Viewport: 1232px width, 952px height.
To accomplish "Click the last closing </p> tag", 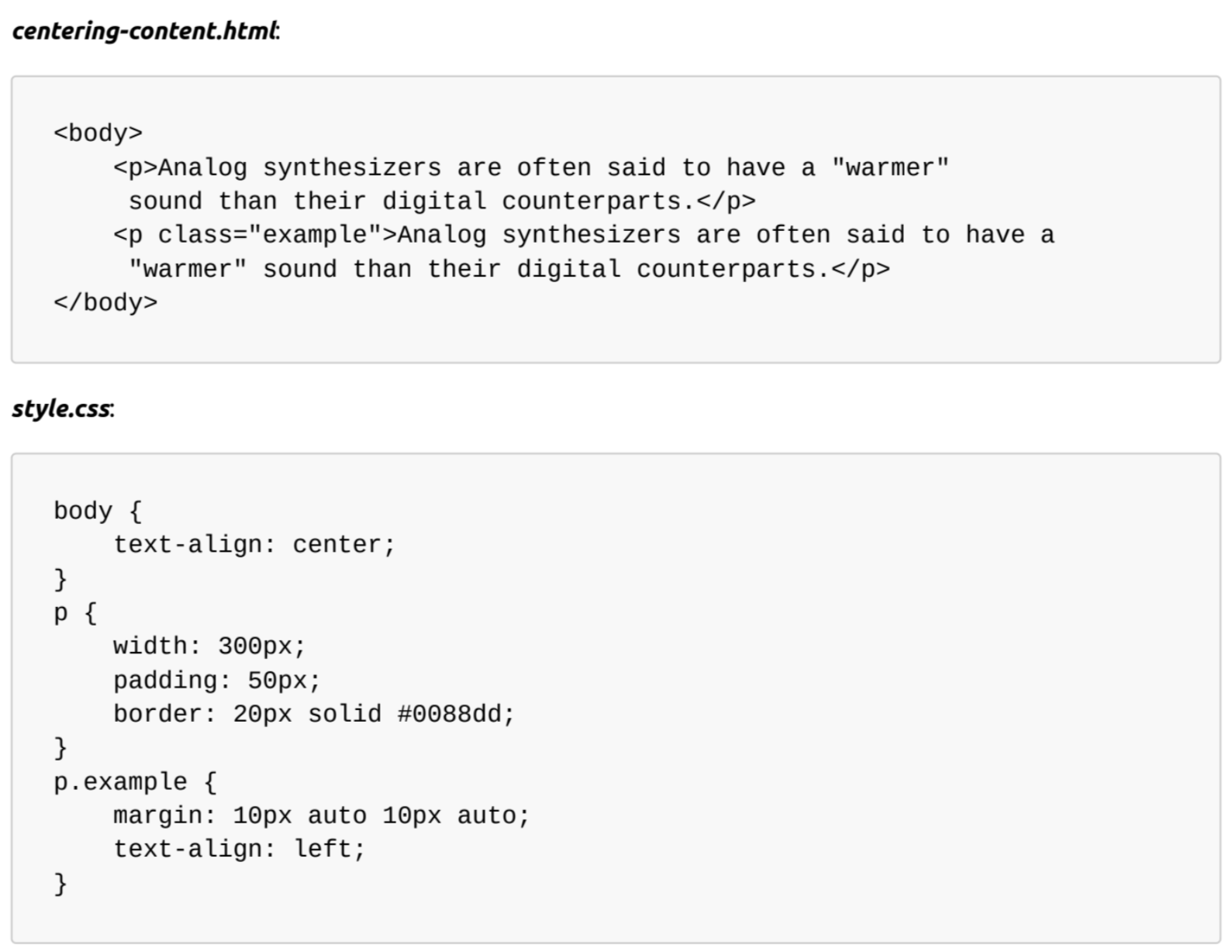I will click(861, 269).
